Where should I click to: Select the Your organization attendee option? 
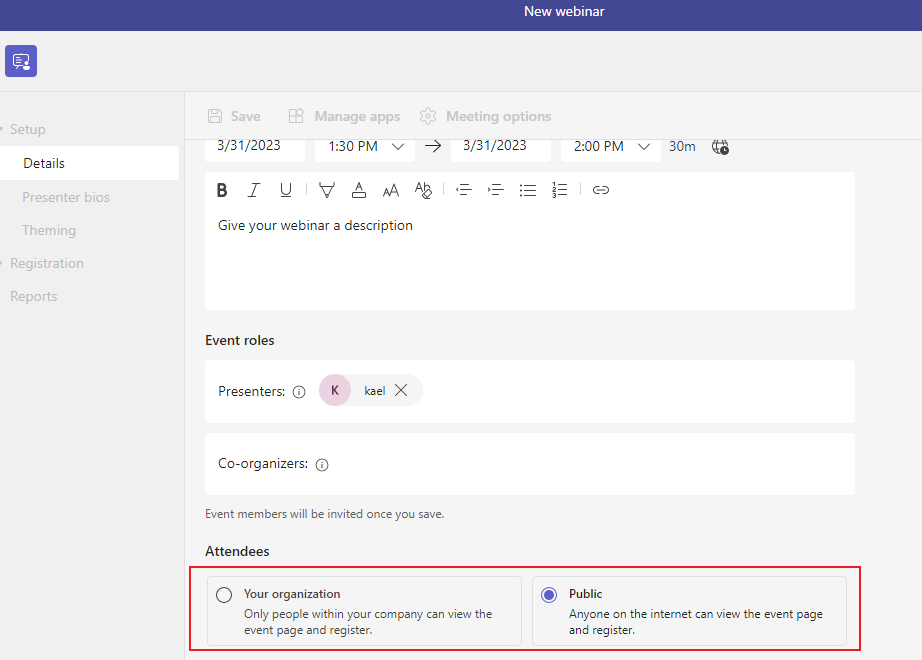coord(224,594)
